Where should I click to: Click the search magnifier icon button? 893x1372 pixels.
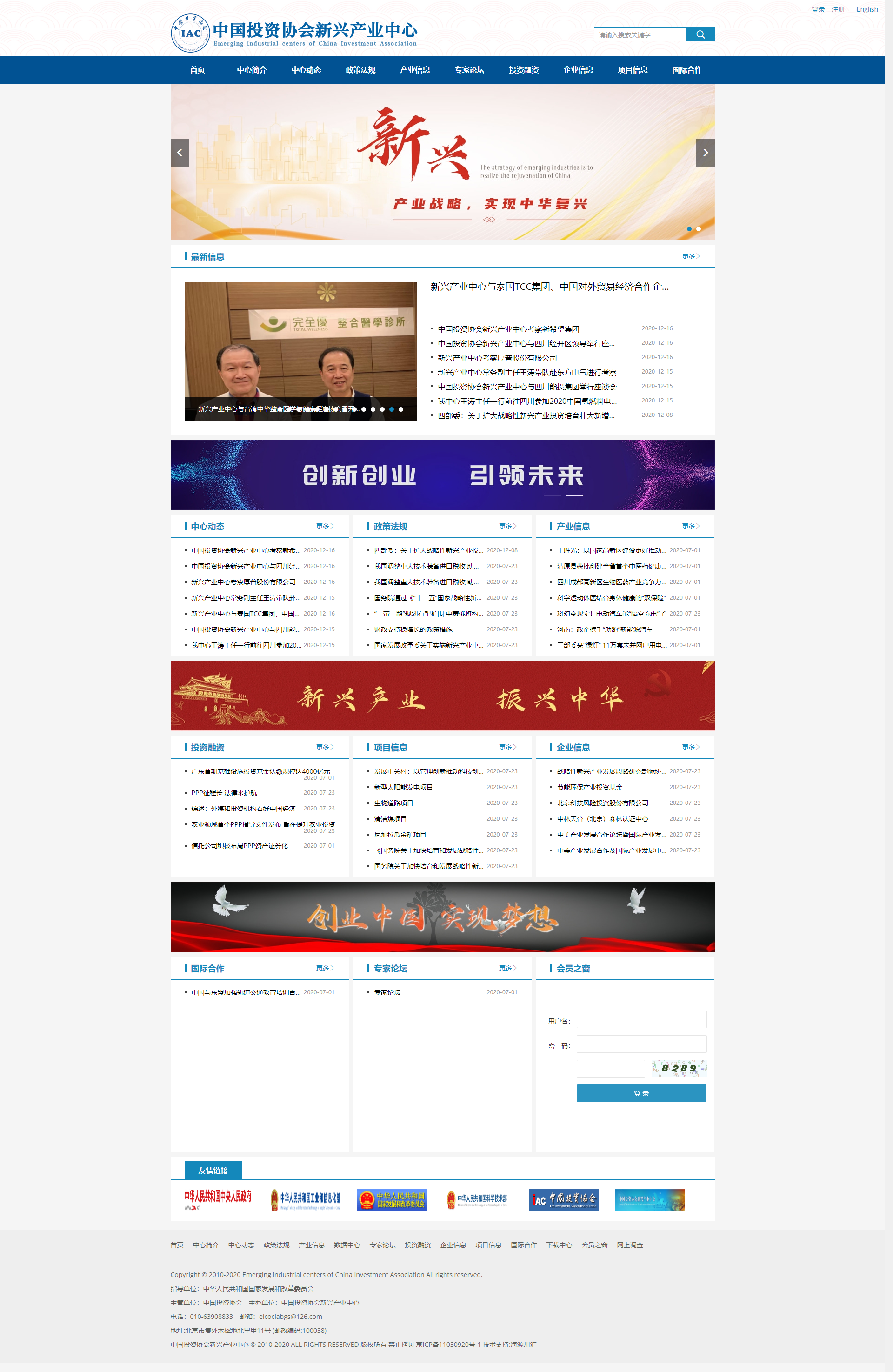click(x=700, y=34)
